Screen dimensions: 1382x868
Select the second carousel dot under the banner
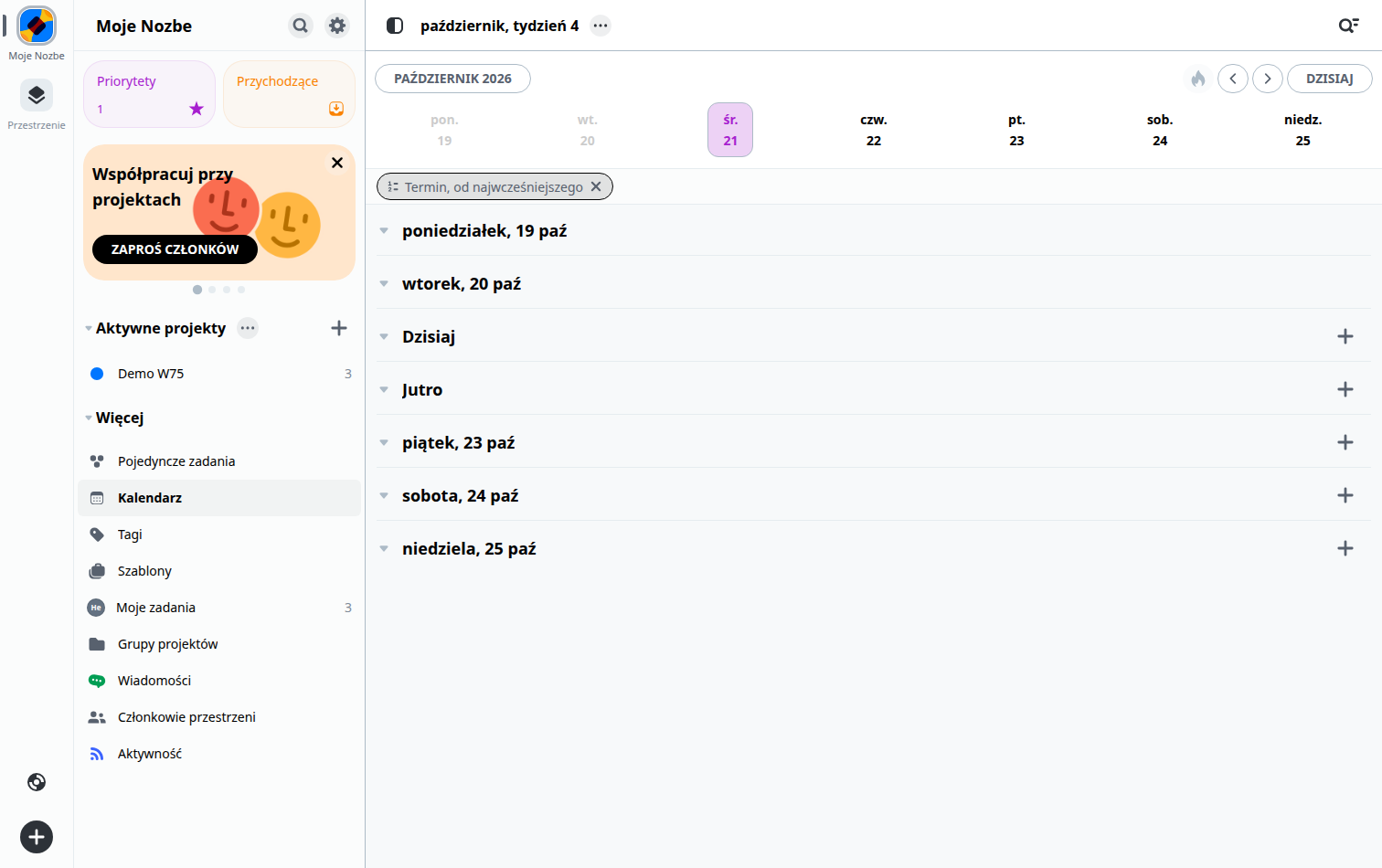[x=212, y=290]
